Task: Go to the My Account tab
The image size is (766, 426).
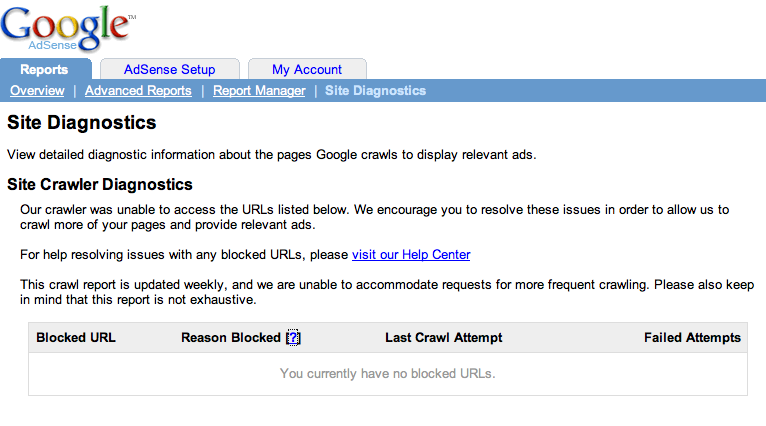Action: pos(307,69)
